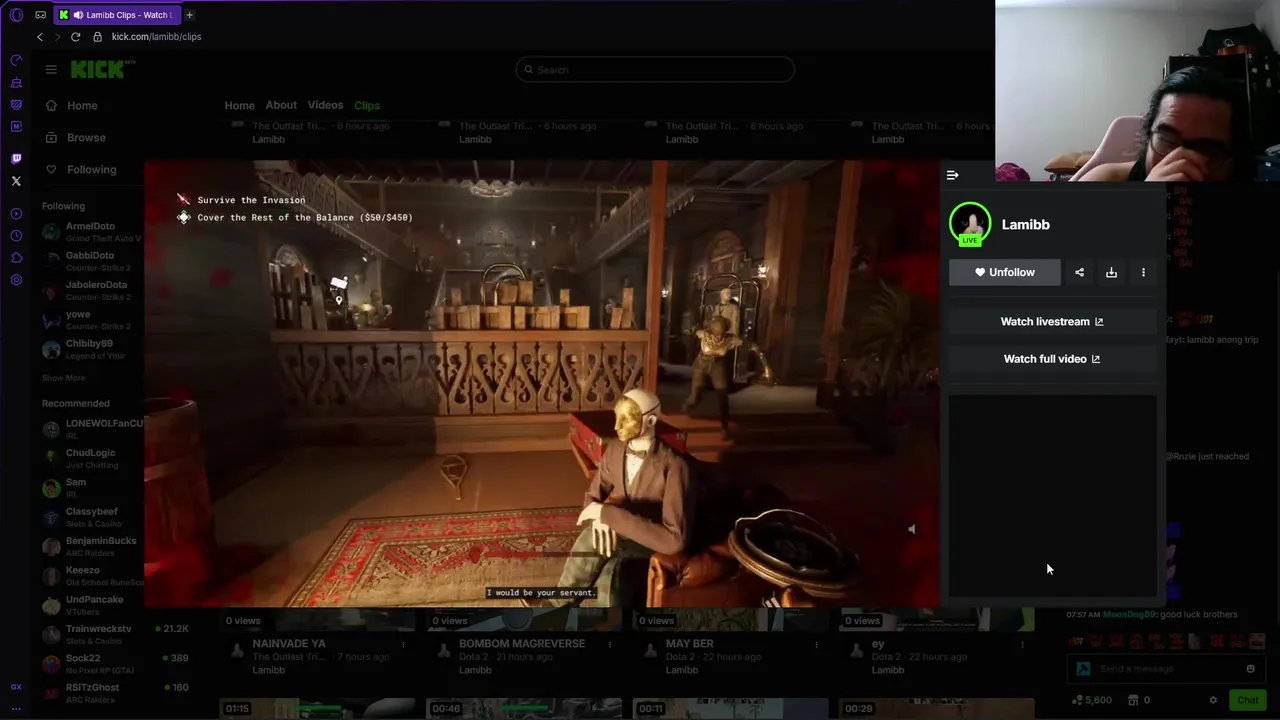Screen dimensions: 1280x720
Task: Open the 01:15 clip thumbnail
Action: [316, 708]
